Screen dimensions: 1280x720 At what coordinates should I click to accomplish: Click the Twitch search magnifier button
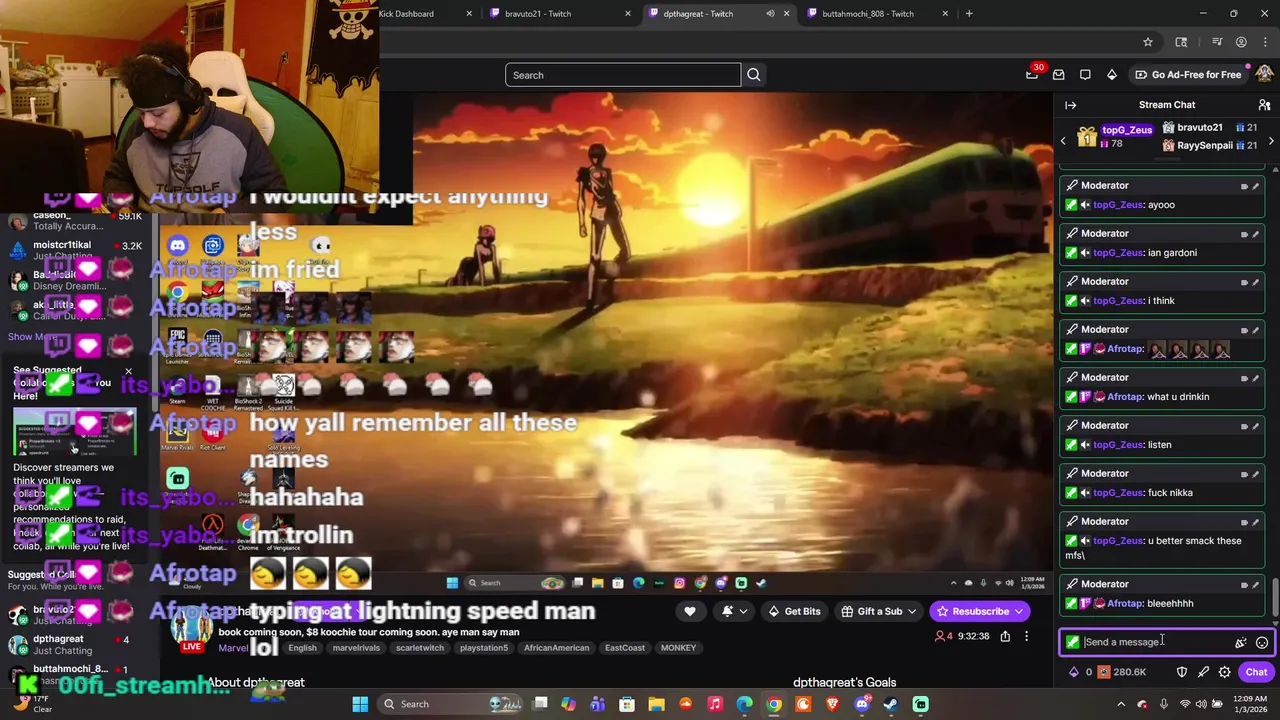[754, 75]
